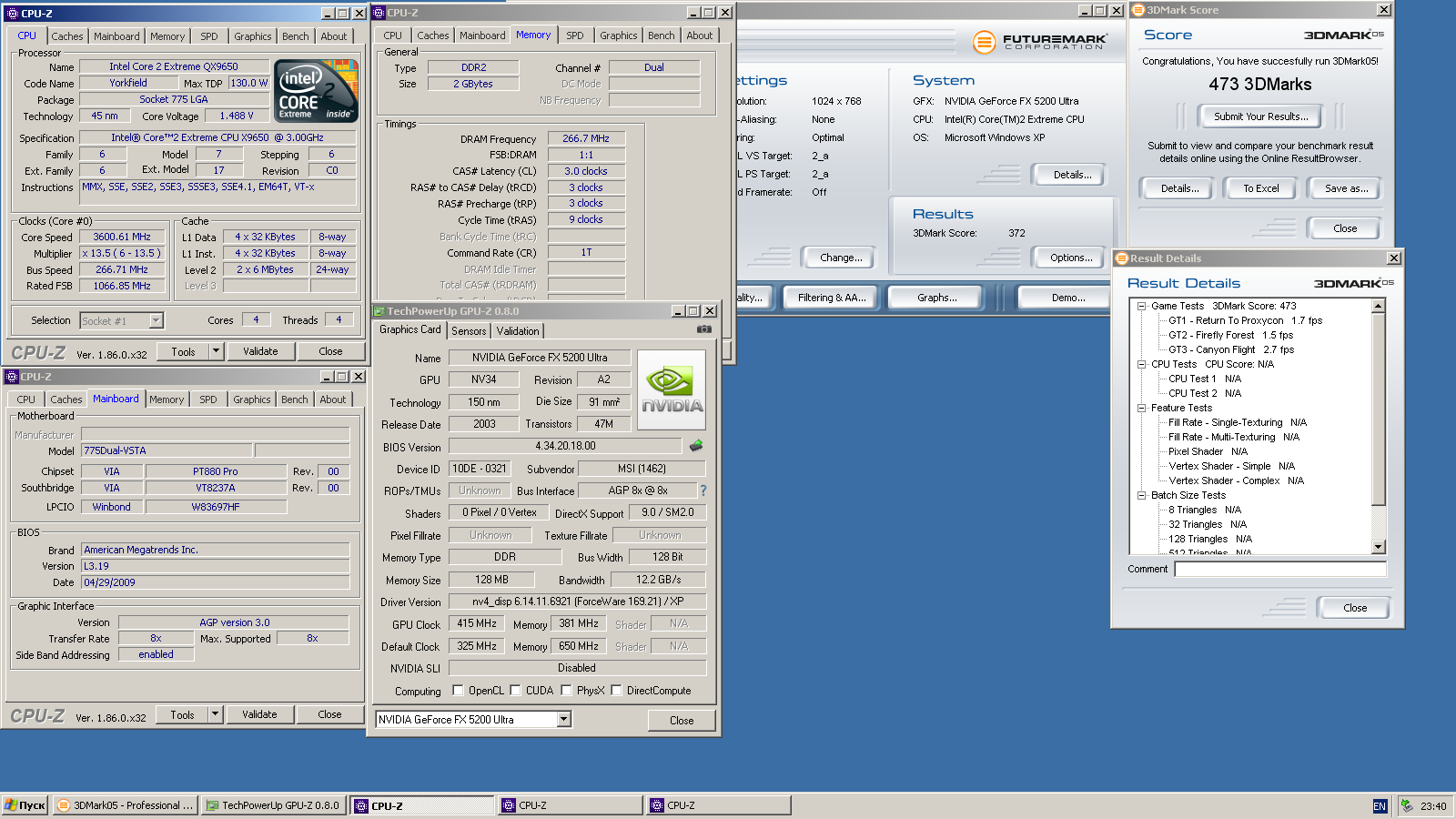The height and width of the screenshot is (819, 1456).
Task: Click the Result Details title bar icon
Action: pos(1122,258)
